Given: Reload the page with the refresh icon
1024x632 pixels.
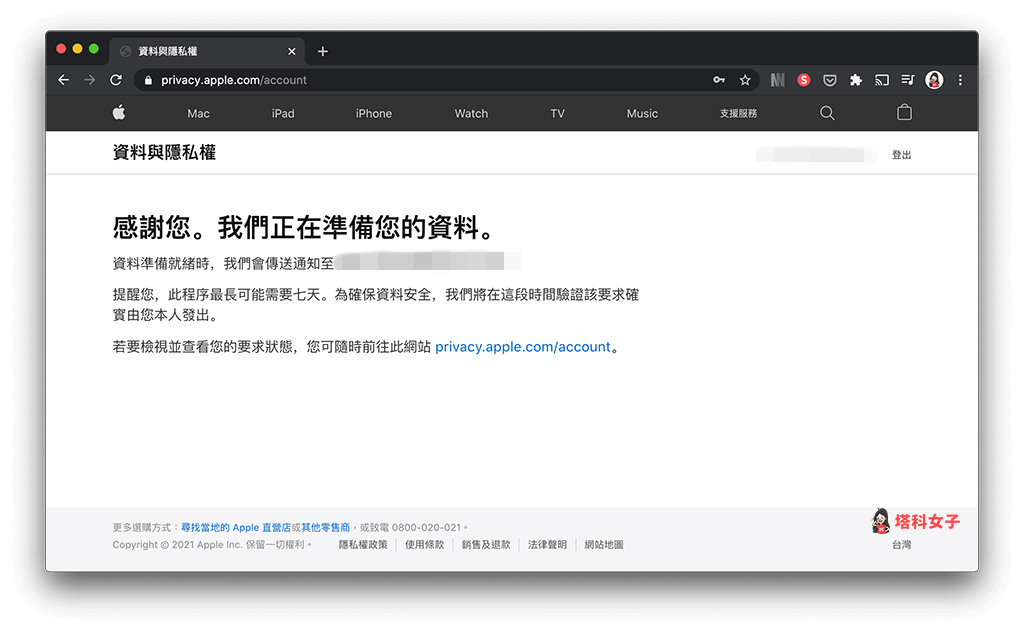Looking at the screenshot, I should pyautogui.click(x=116, y=80).
